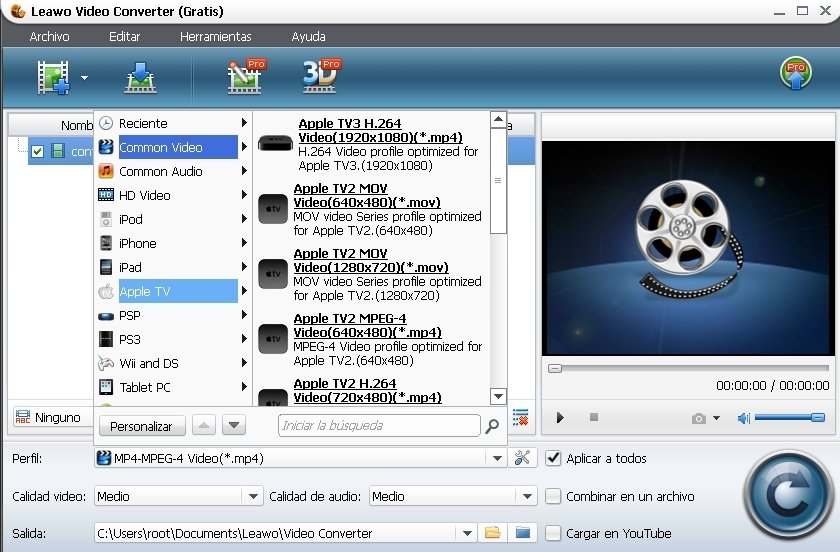Image resolution: width=840 pixels, height=552 pixels.
Task: Open the Archivo menu
Action: 49,36
